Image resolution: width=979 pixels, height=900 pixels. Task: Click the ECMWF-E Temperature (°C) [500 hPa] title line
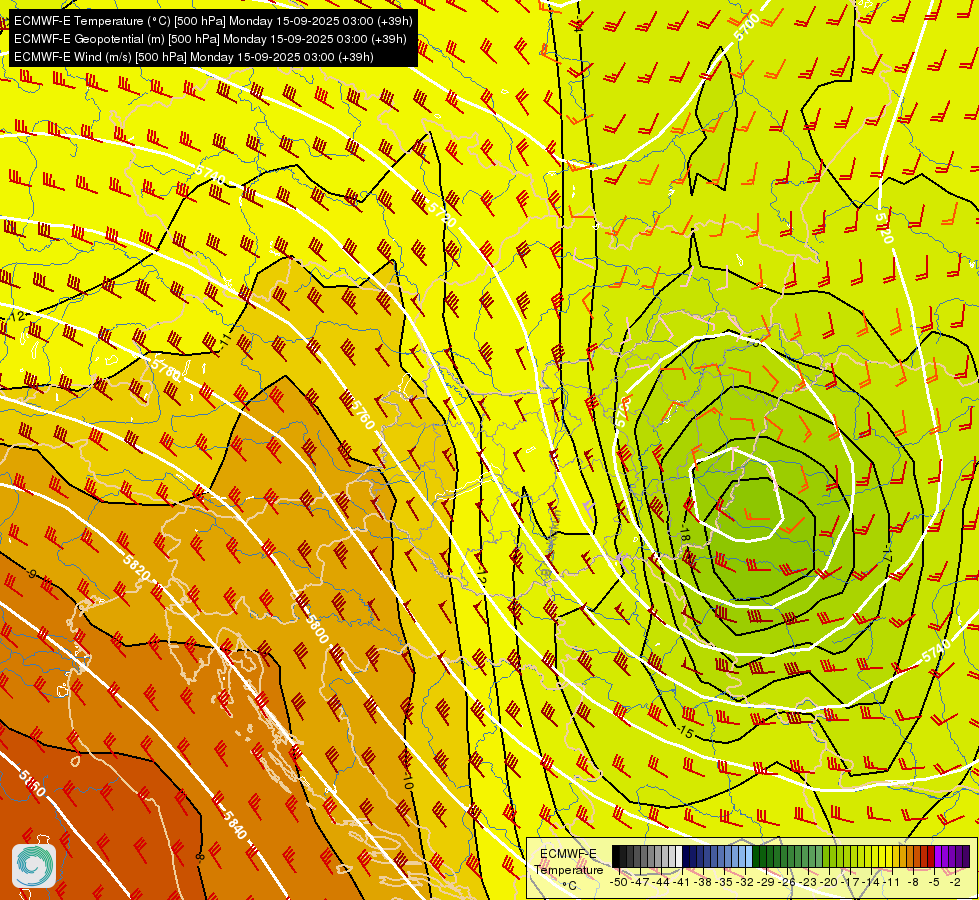point(213,21)
